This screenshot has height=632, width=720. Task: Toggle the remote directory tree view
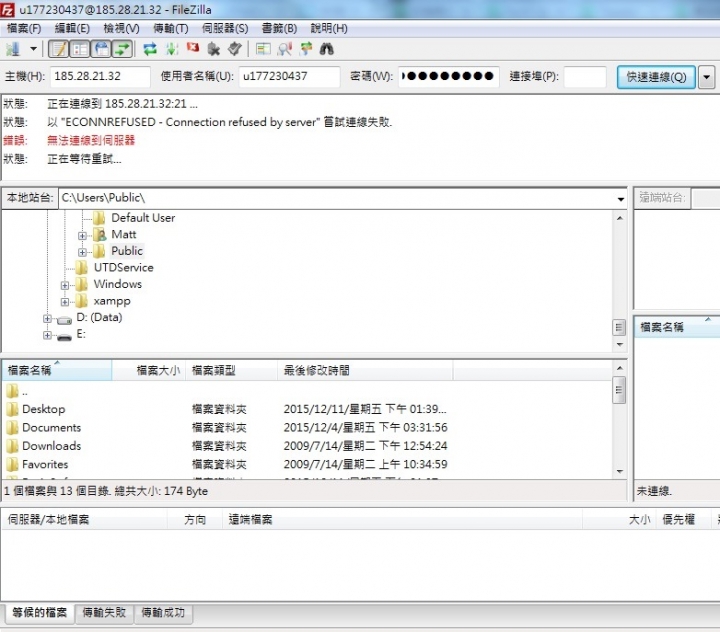(x=101, y=49)
